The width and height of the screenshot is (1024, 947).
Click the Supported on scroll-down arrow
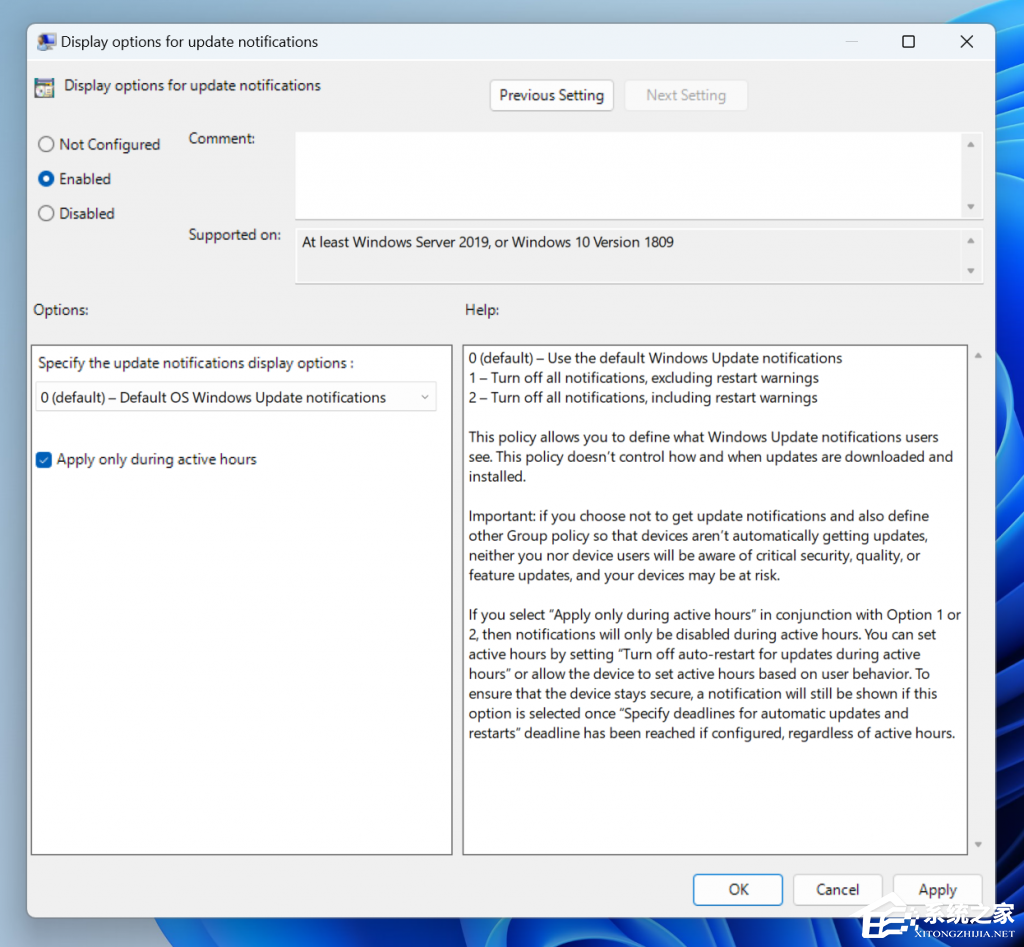click(970, 268)
